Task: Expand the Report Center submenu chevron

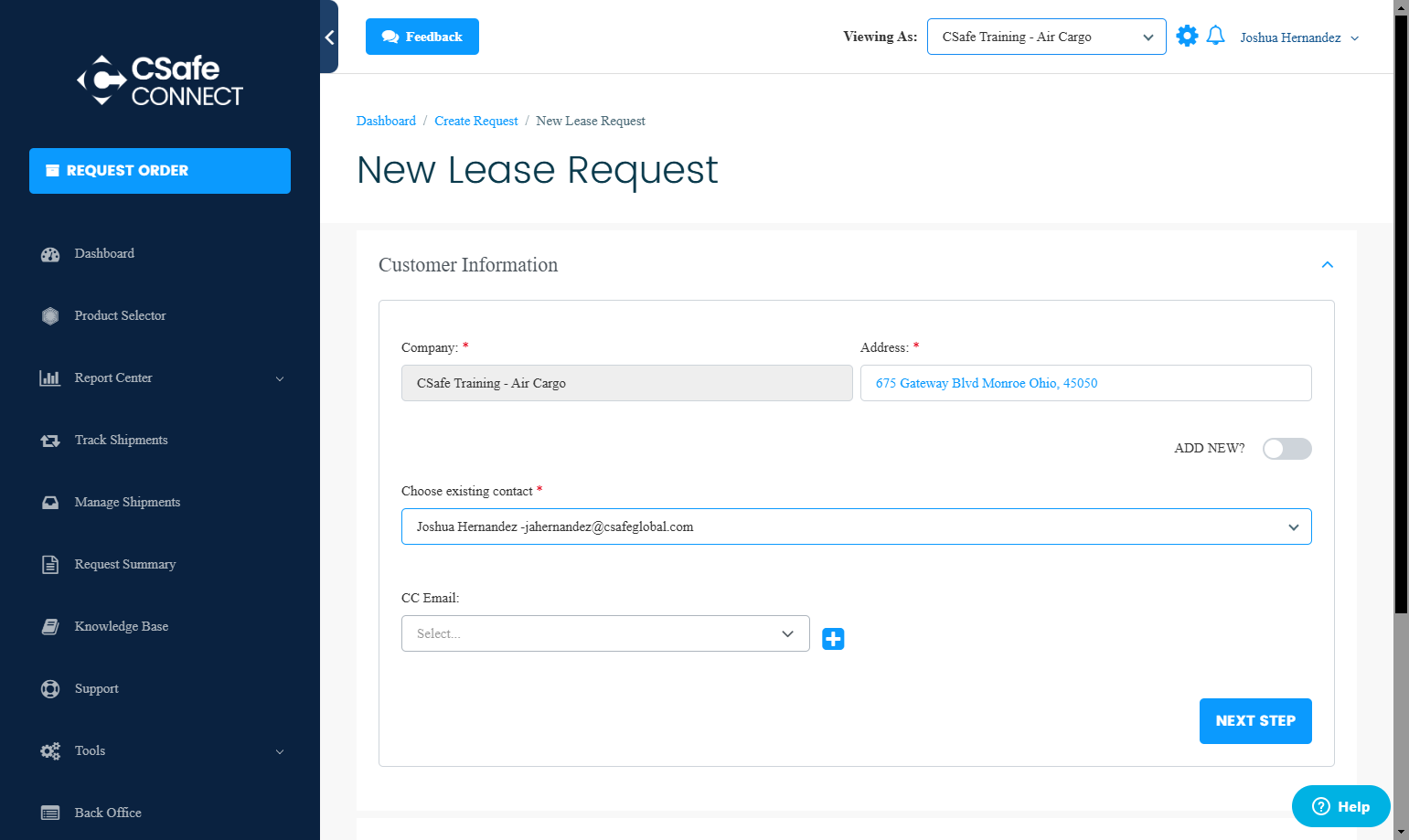Action: coord(280,379)
